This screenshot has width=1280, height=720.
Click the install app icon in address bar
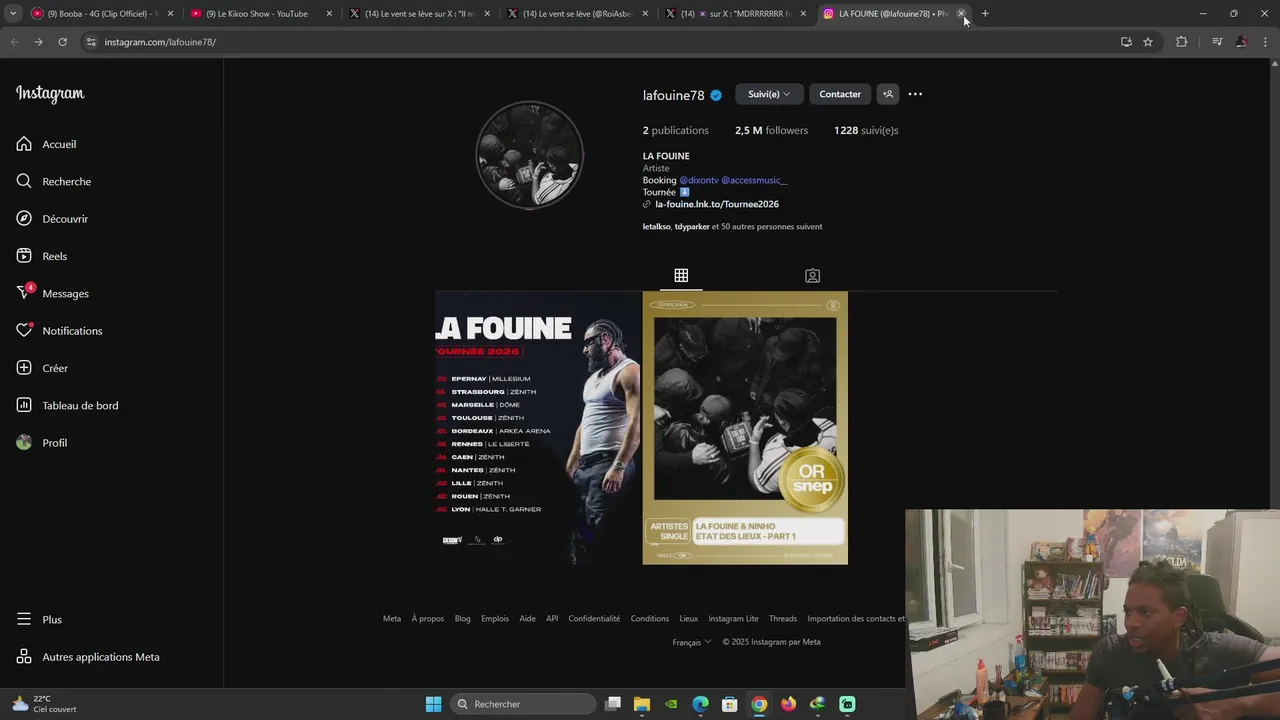coord(1126,42)
